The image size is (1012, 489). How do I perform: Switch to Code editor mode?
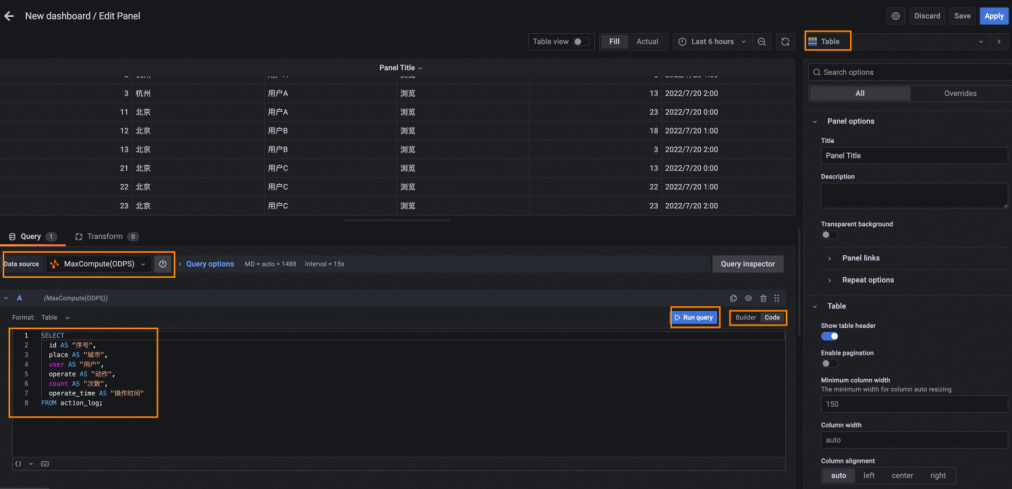772,317
